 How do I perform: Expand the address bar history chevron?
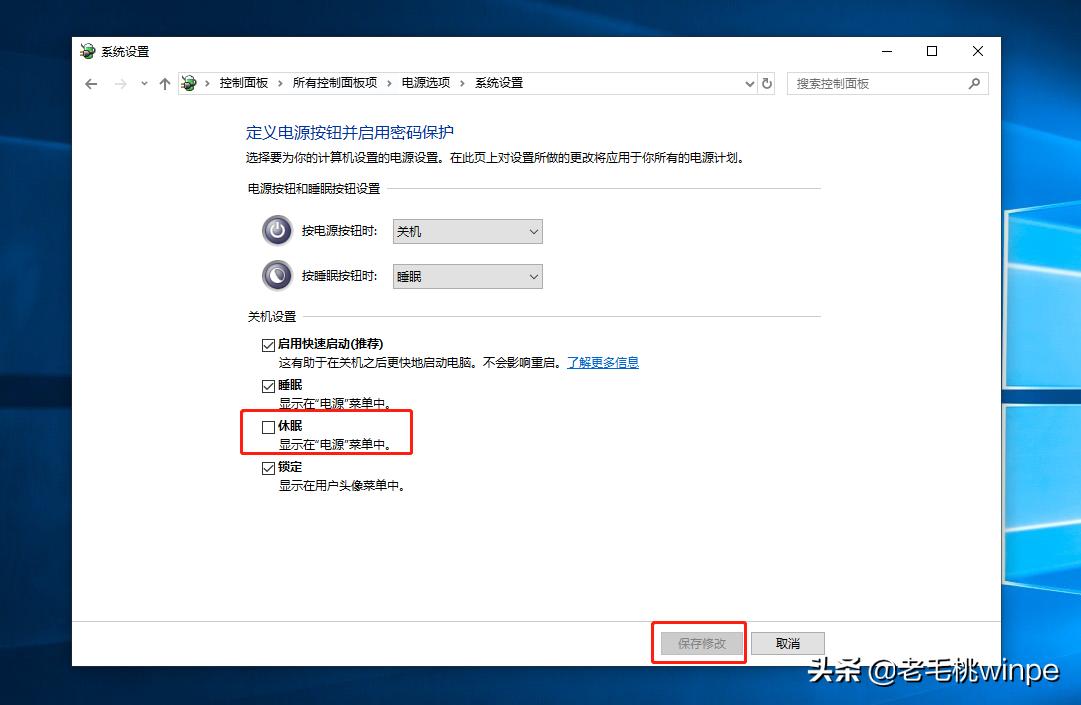[748, 84]
